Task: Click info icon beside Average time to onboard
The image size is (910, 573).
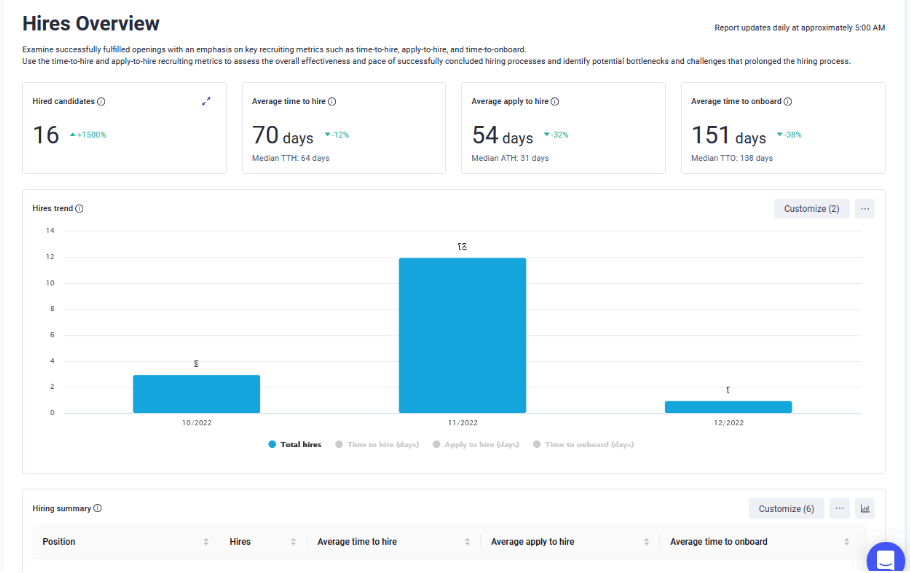Action: pos(788,102)
